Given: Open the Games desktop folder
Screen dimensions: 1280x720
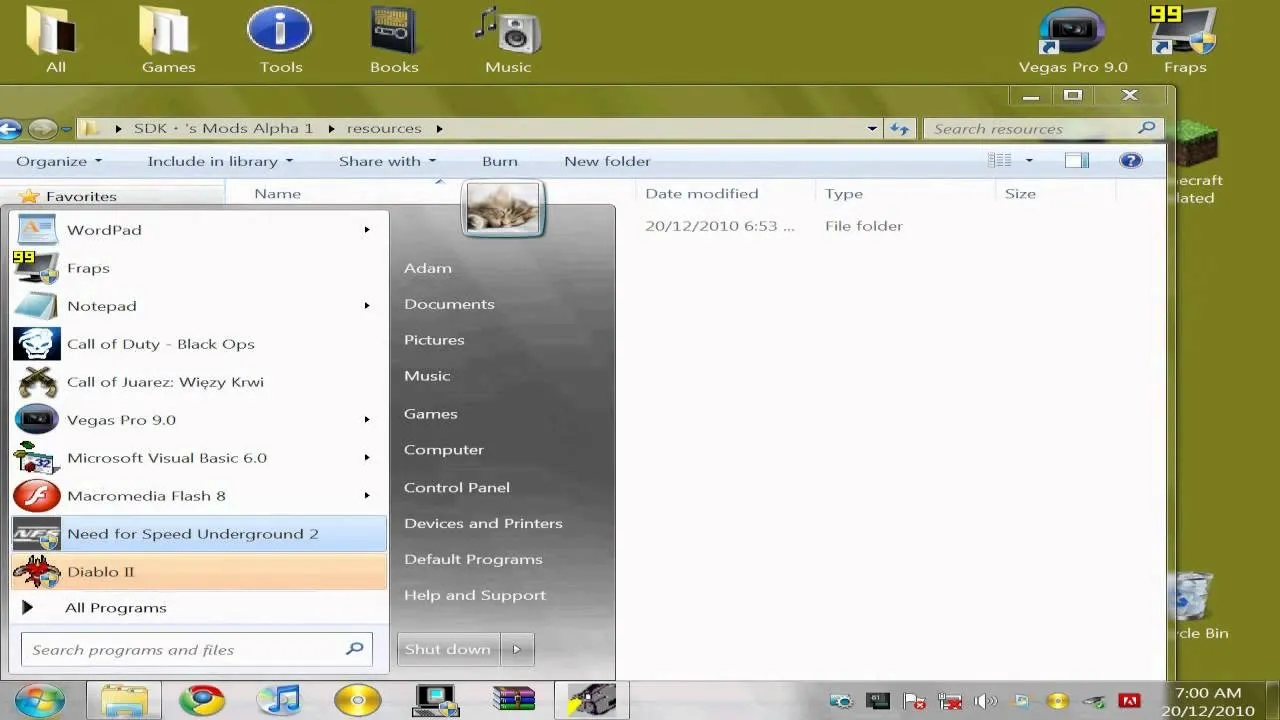Looking at the screenshot, I should click(x=168, y=40).
